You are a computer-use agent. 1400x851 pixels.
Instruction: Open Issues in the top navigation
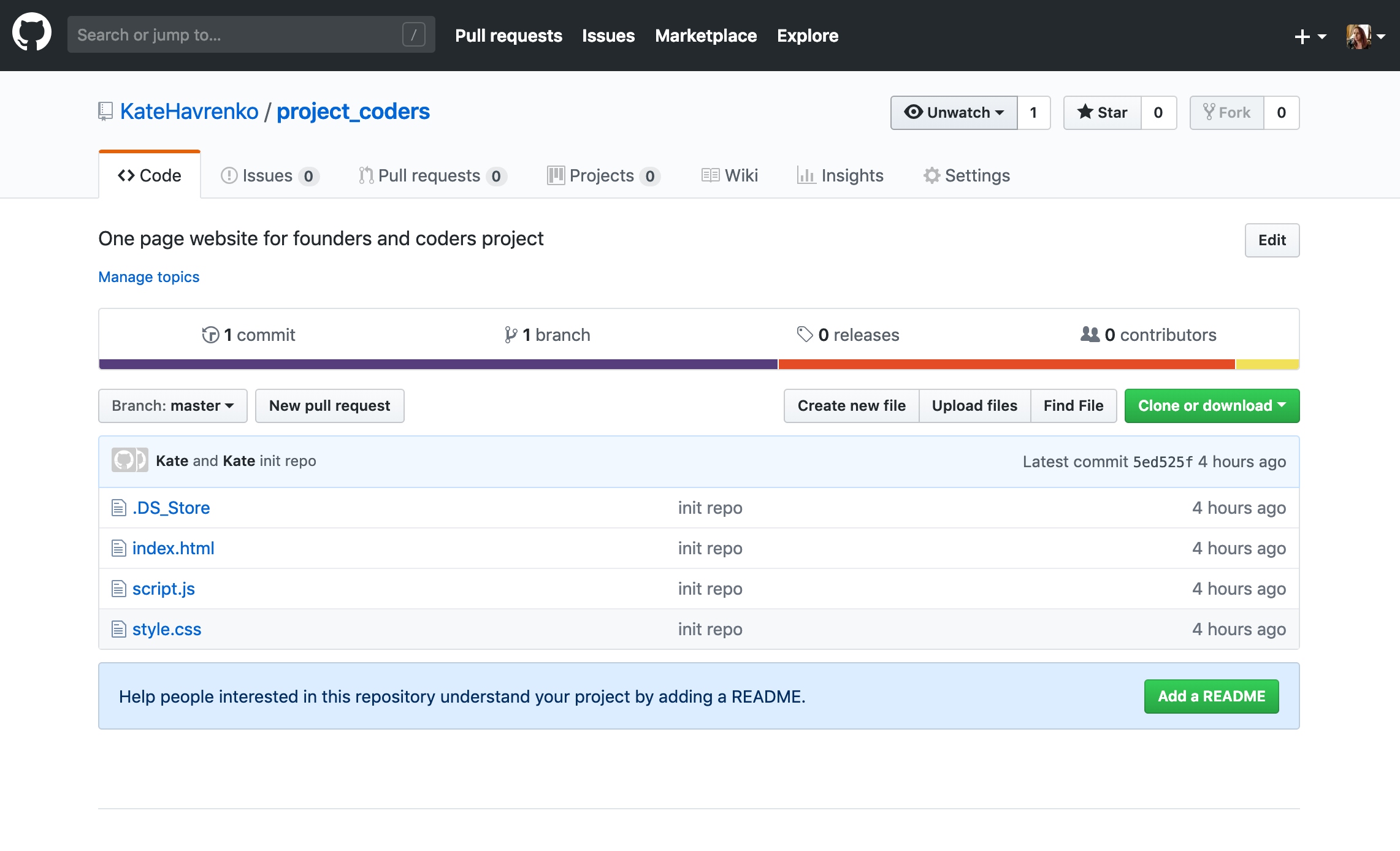[x=608, y=36]
